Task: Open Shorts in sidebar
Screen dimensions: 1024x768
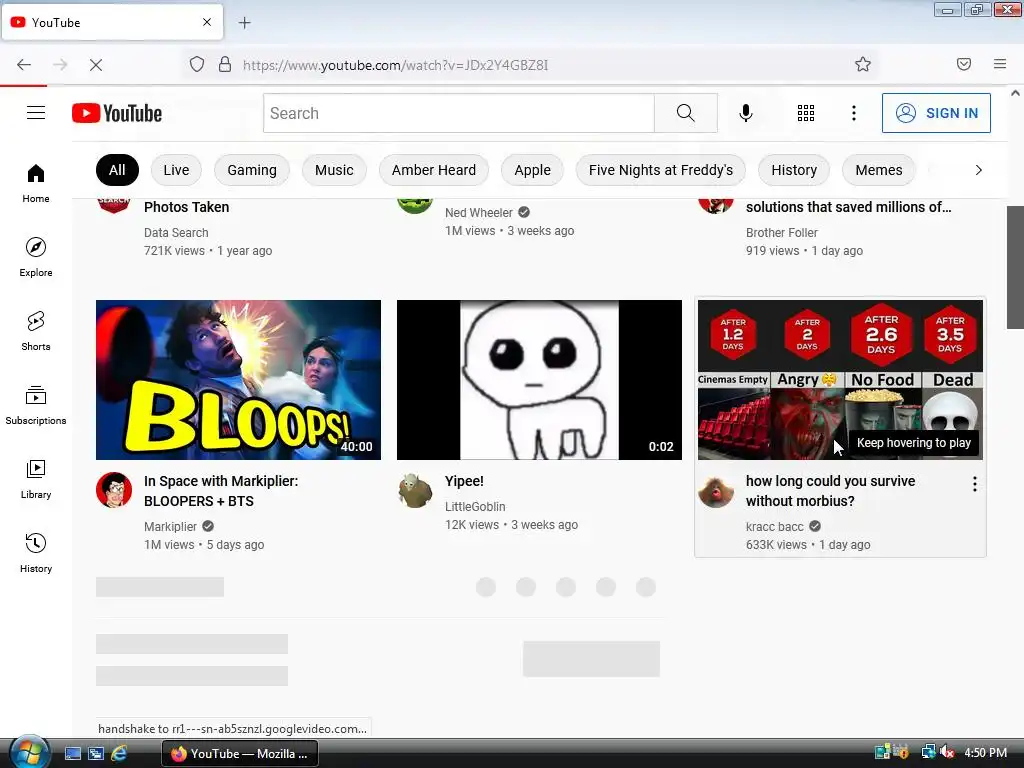Action: pos(36,331)
